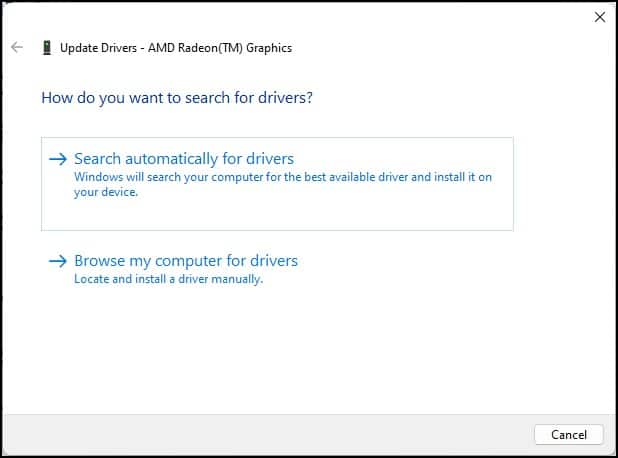Click the arrow beside Browse my computer

click(x=58, y=261)
